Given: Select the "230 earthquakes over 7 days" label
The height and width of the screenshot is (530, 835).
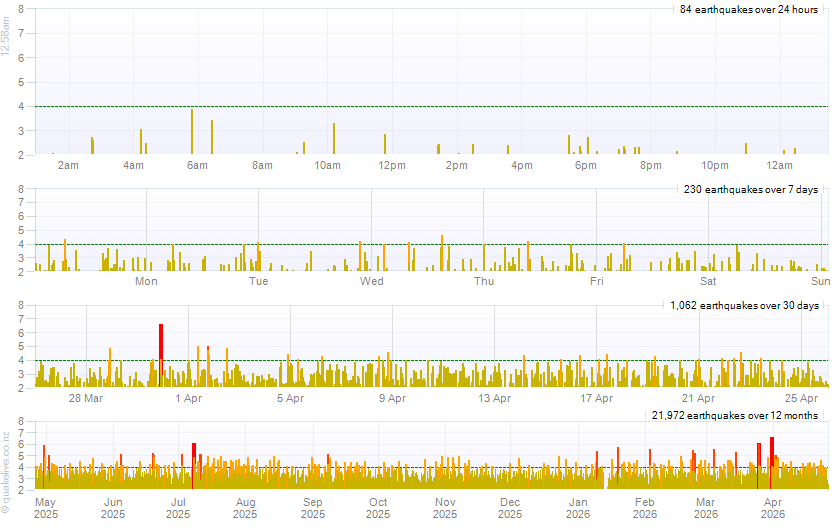Looking at the screenshot, I should coord(750,189).
